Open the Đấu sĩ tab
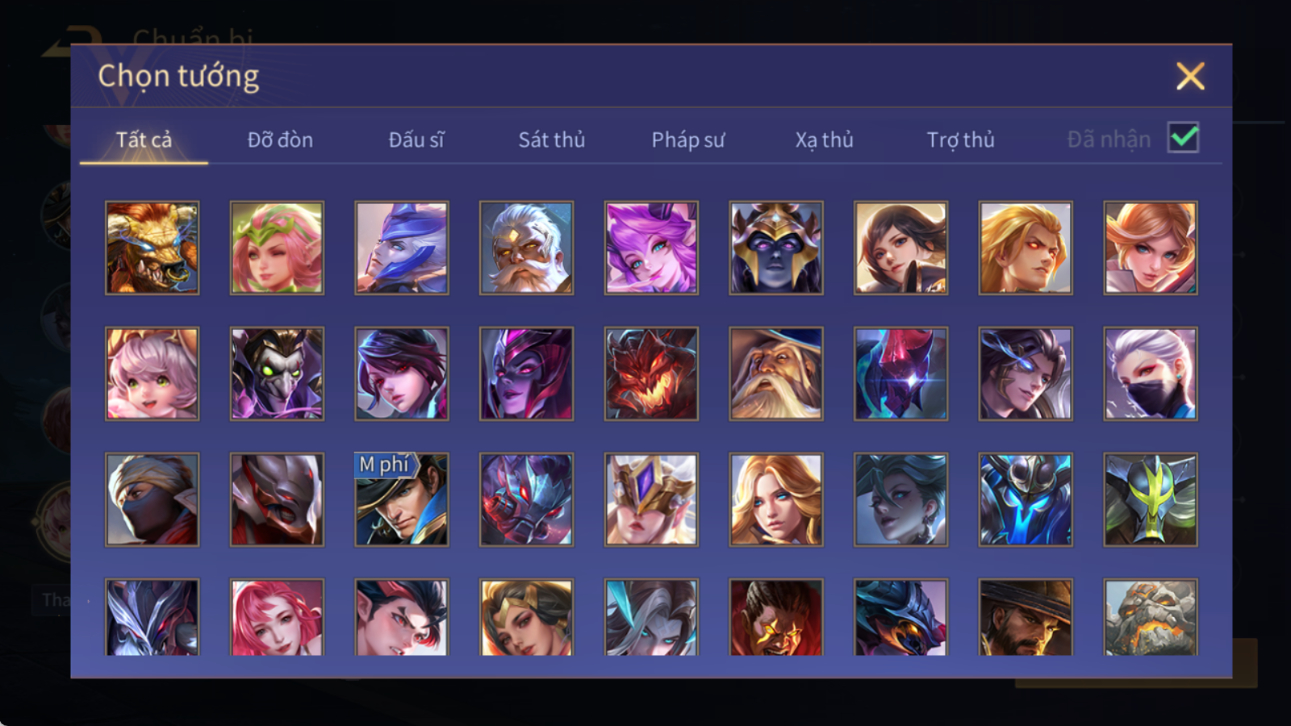This screenshot has height=726, width=1291. coord(416,140)
